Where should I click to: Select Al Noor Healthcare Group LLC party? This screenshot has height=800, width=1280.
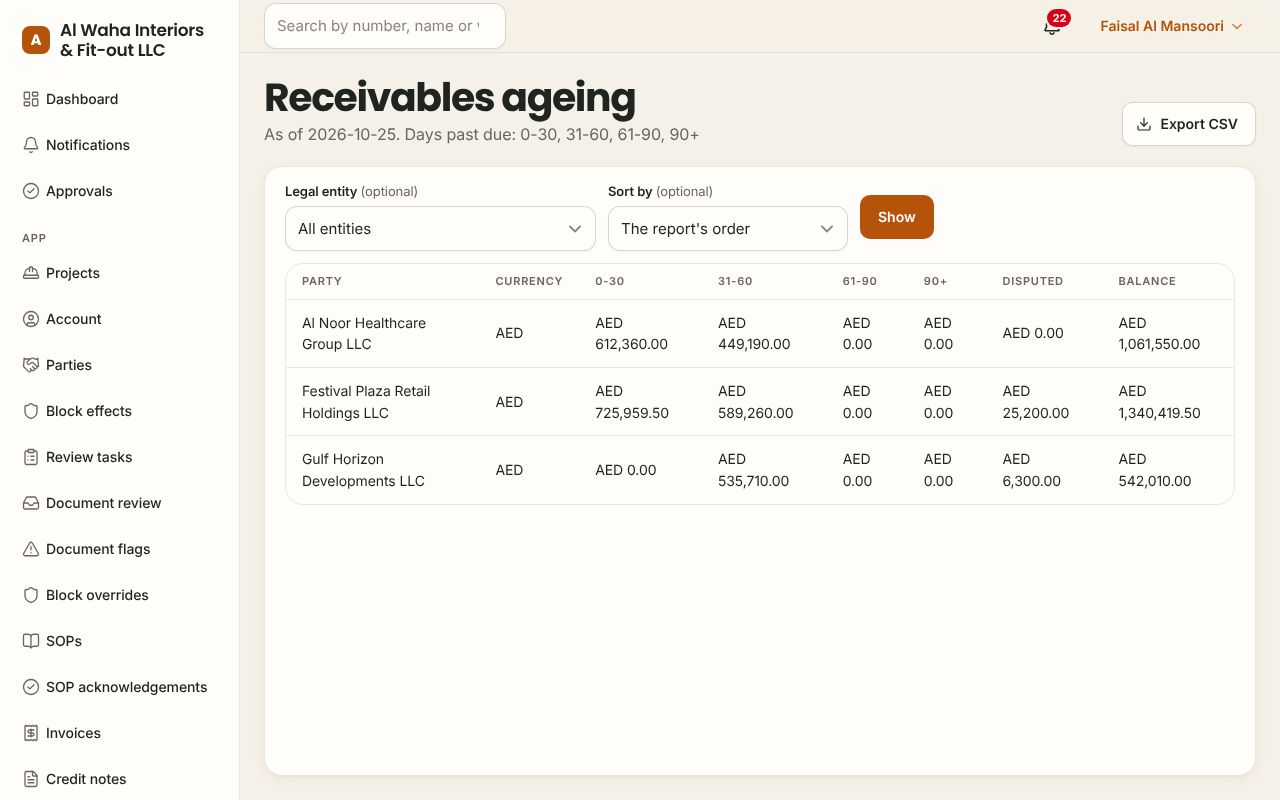tap(364, 334)
